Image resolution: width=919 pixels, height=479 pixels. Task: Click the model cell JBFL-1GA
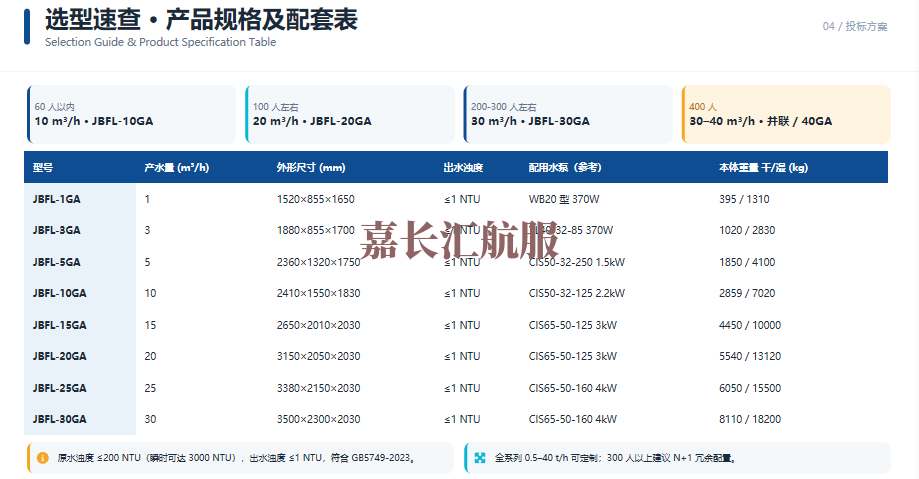(x=56, y=199)
